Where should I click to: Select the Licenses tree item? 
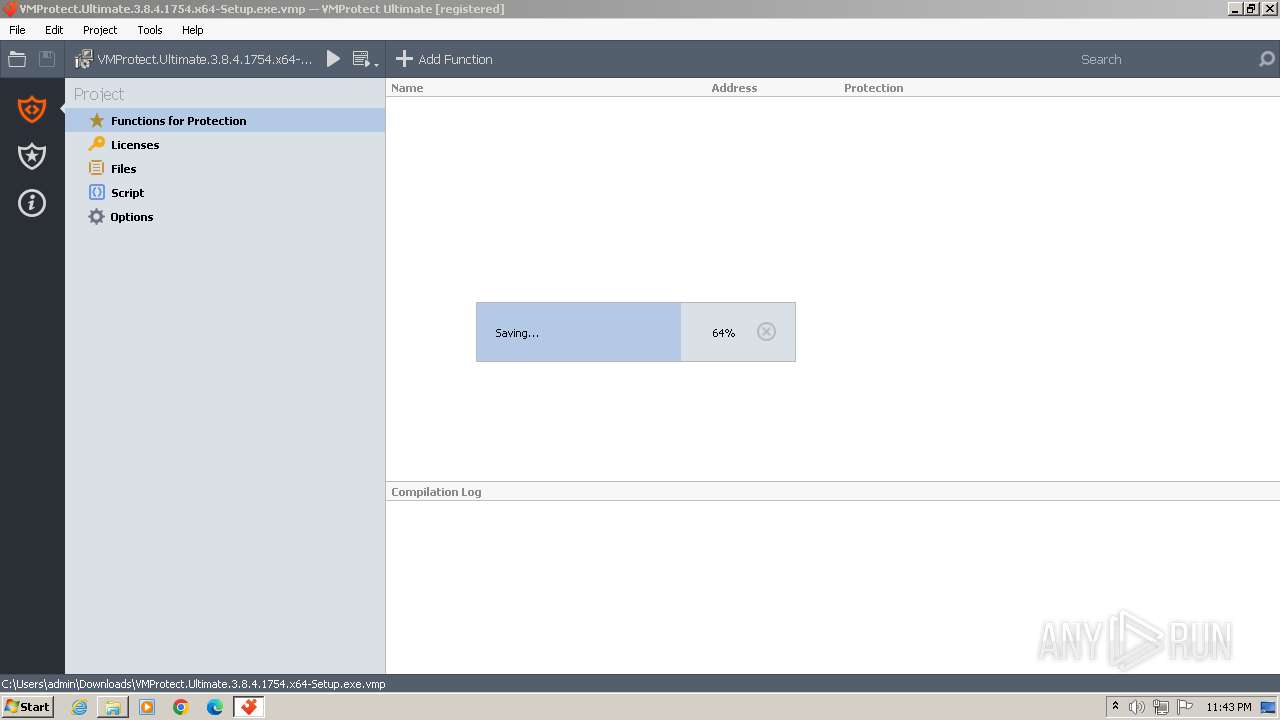[225, 144]
